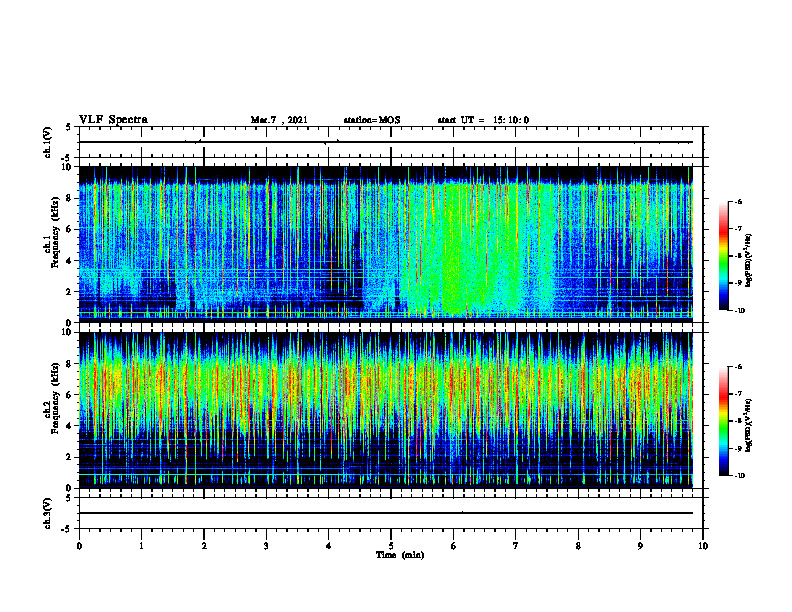Click the ch.2 spectrogram colorbar

(724, 421)
